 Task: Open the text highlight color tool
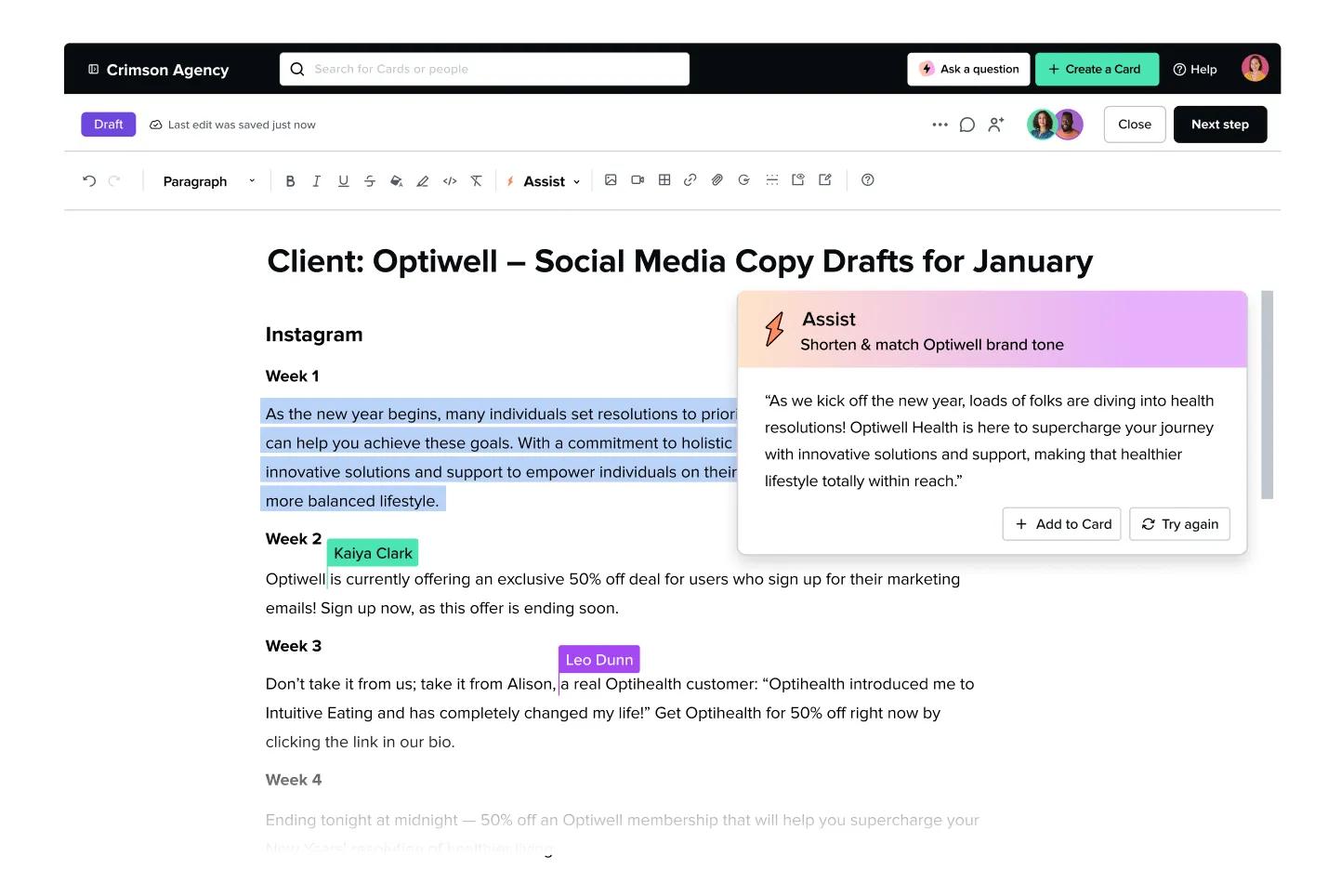[422, 180]
